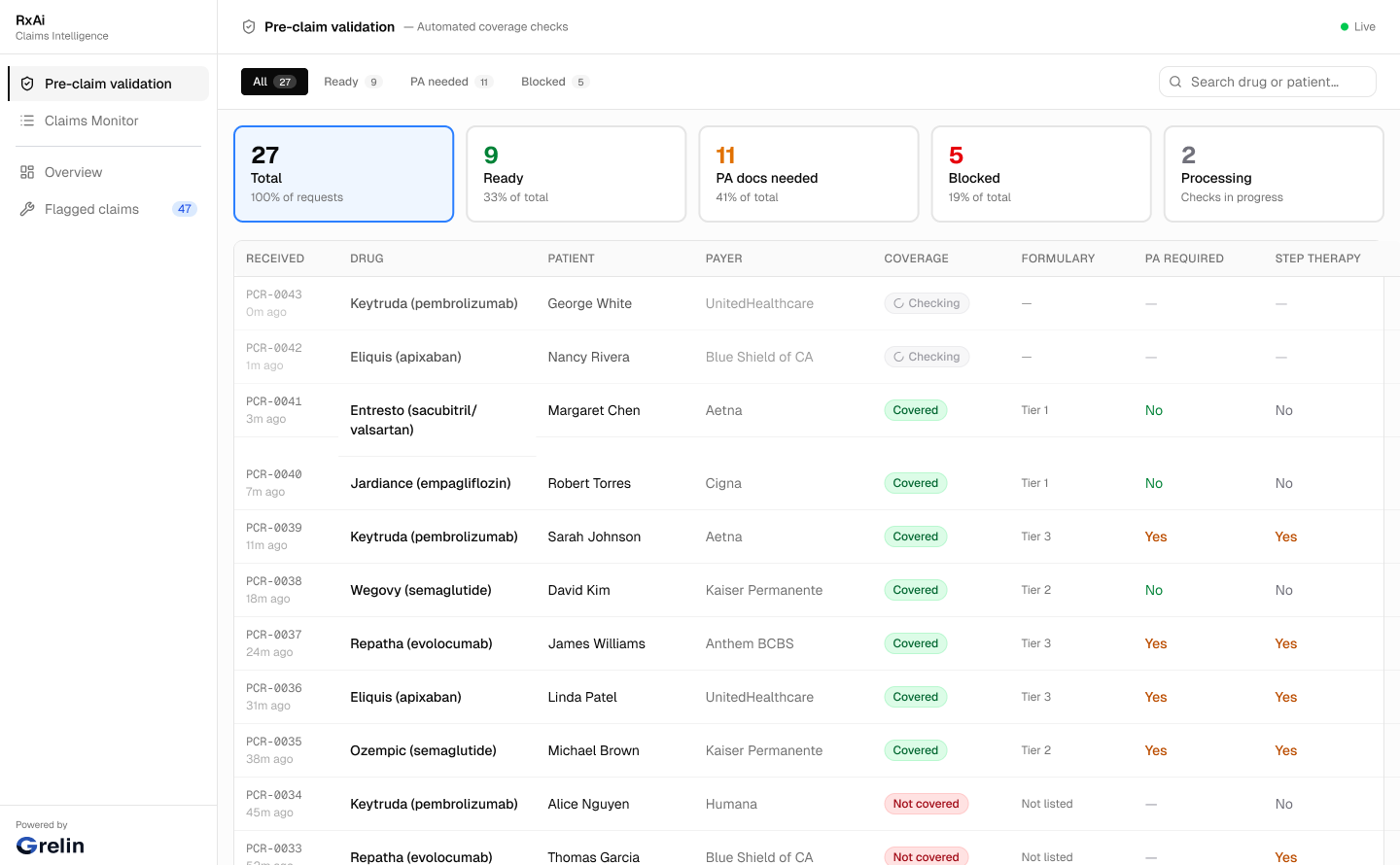Switch to the Blocked filter tab
1400x865 pixels.
click(x=554, y=82)
